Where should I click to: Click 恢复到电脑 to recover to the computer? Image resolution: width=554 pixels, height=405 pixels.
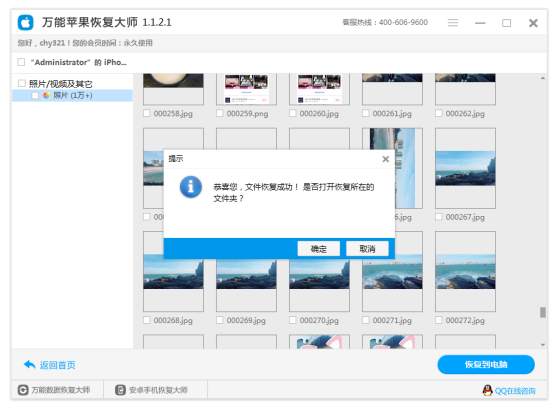pyautogui.click(x=486, y=364)
